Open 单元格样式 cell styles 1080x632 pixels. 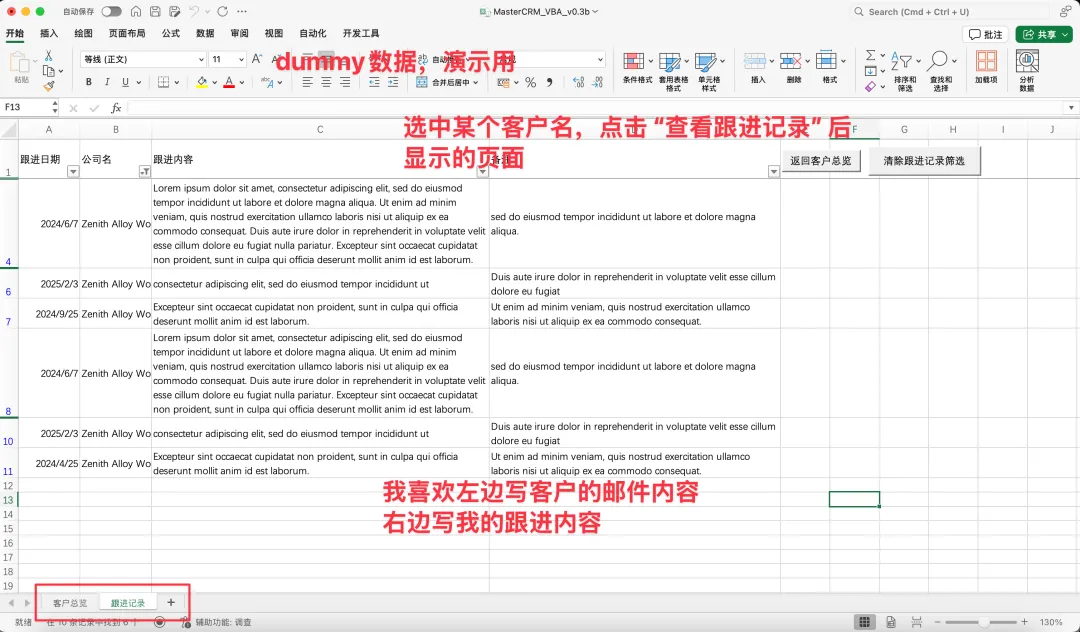(x=709, y=71)
